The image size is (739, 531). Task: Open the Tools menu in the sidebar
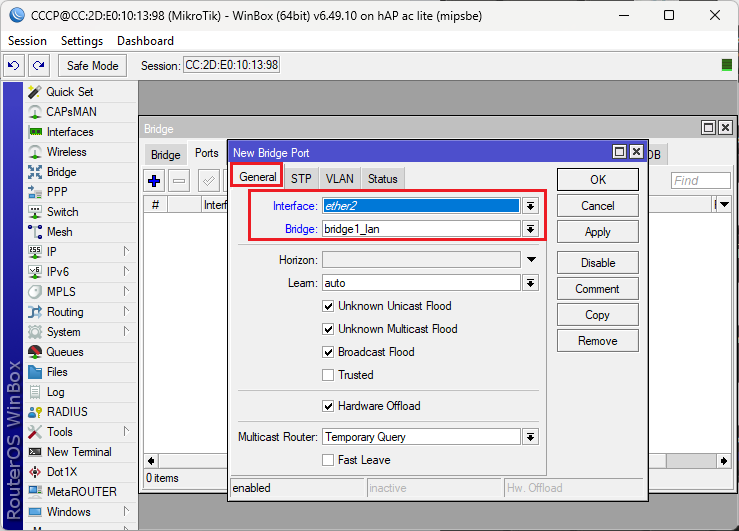click(59, 432)
